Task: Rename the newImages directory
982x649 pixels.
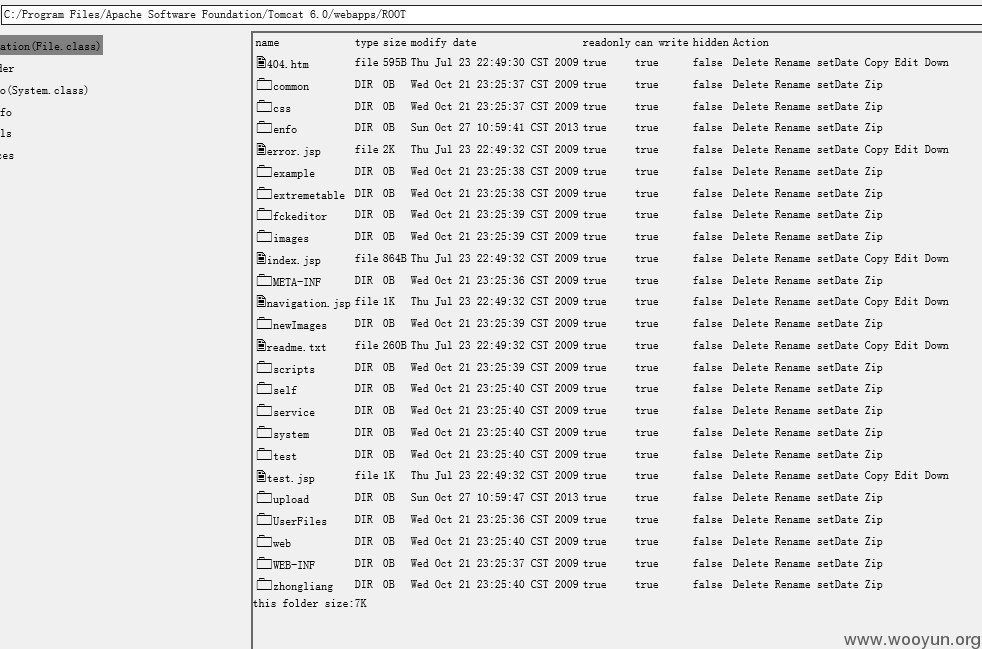Action: pyautogui.click(x=792, y=323)
